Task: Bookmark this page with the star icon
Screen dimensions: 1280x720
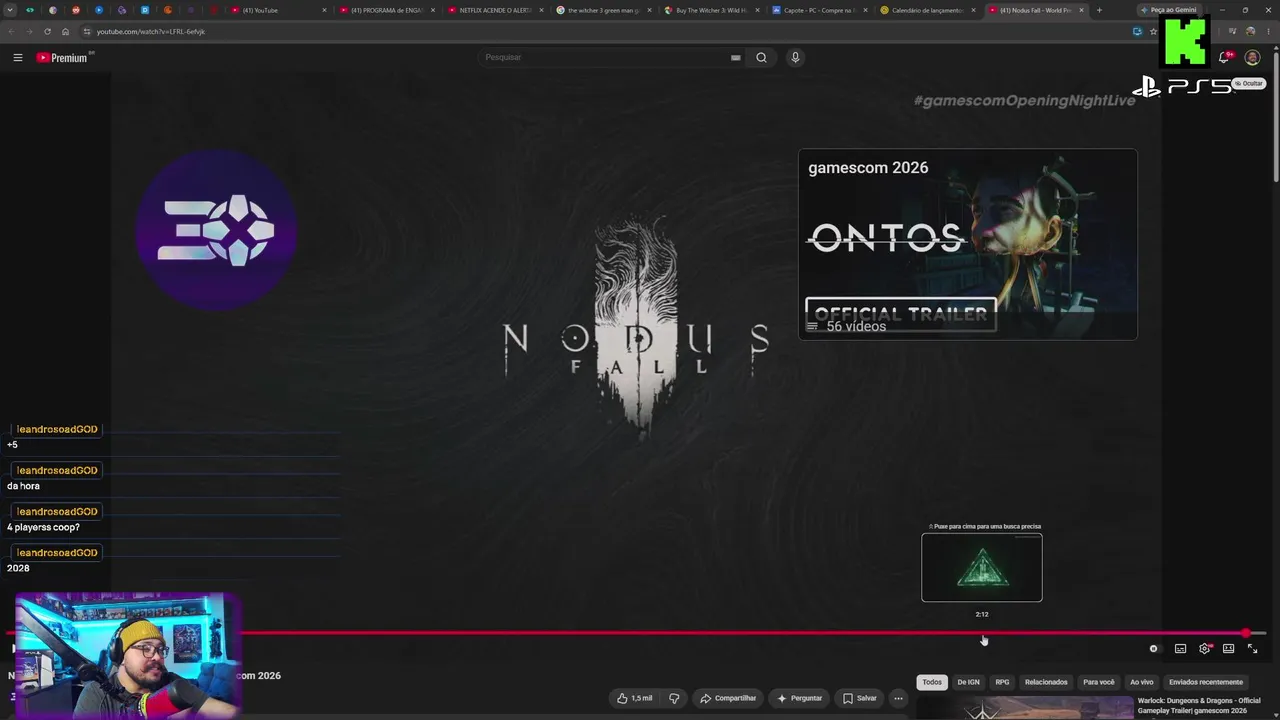Action: [x=1153, y=31]
